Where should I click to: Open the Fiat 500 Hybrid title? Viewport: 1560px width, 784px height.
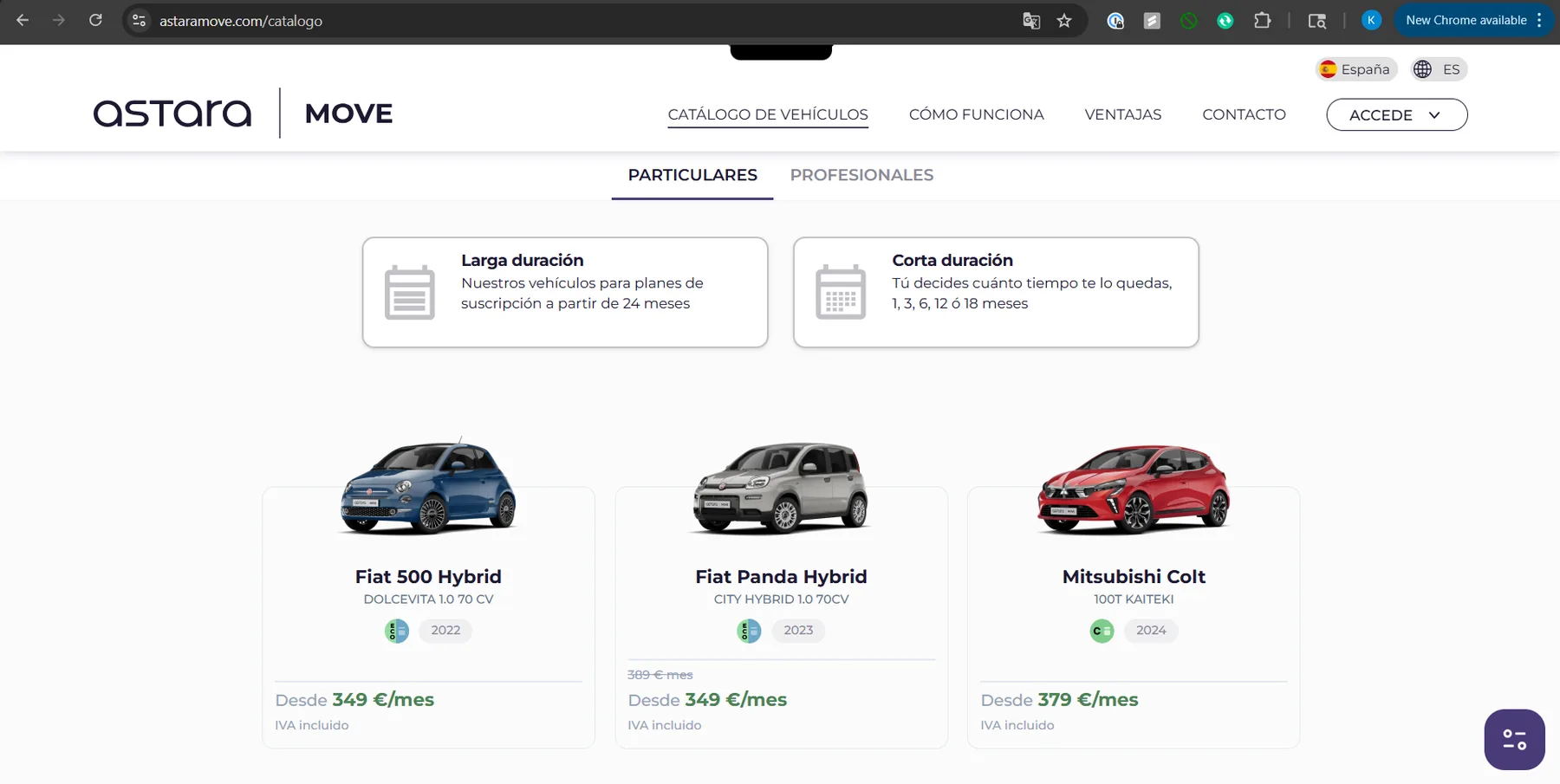428,576
